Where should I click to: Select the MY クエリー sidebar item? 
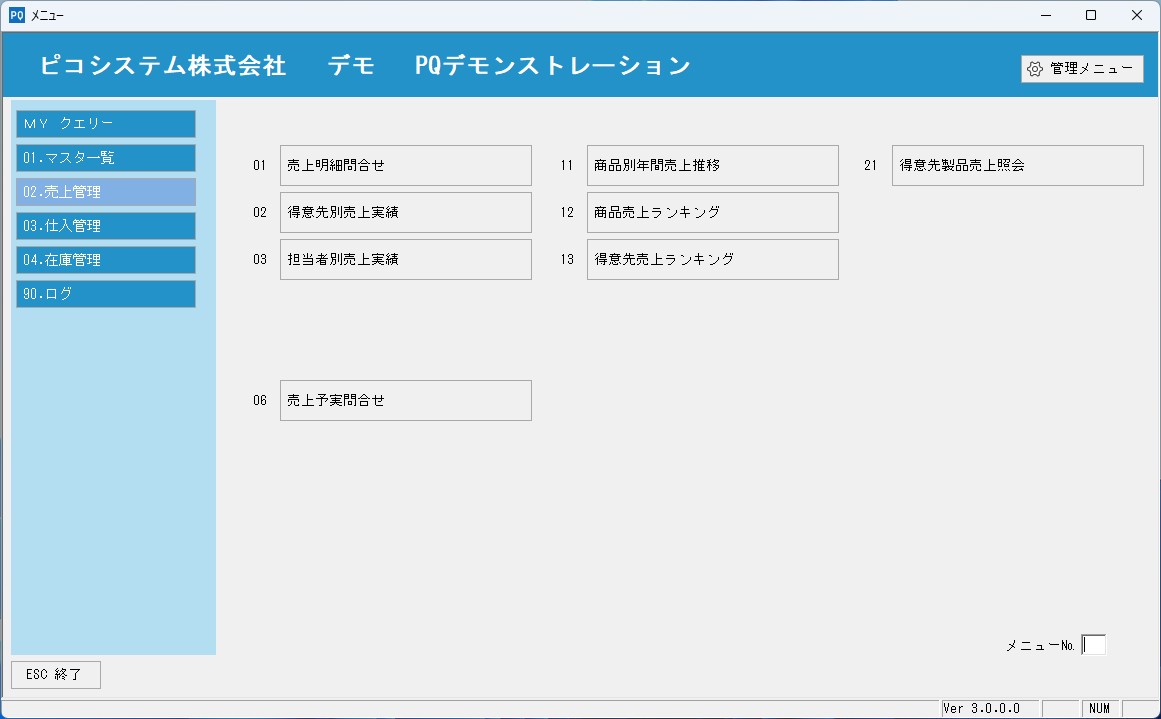pos(105,124)
